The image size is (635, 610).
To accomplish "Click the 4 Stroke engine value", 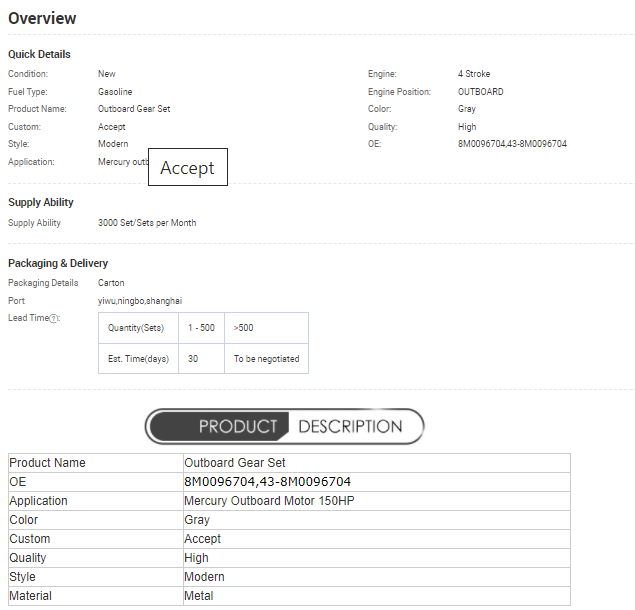I will pos(474,74).
